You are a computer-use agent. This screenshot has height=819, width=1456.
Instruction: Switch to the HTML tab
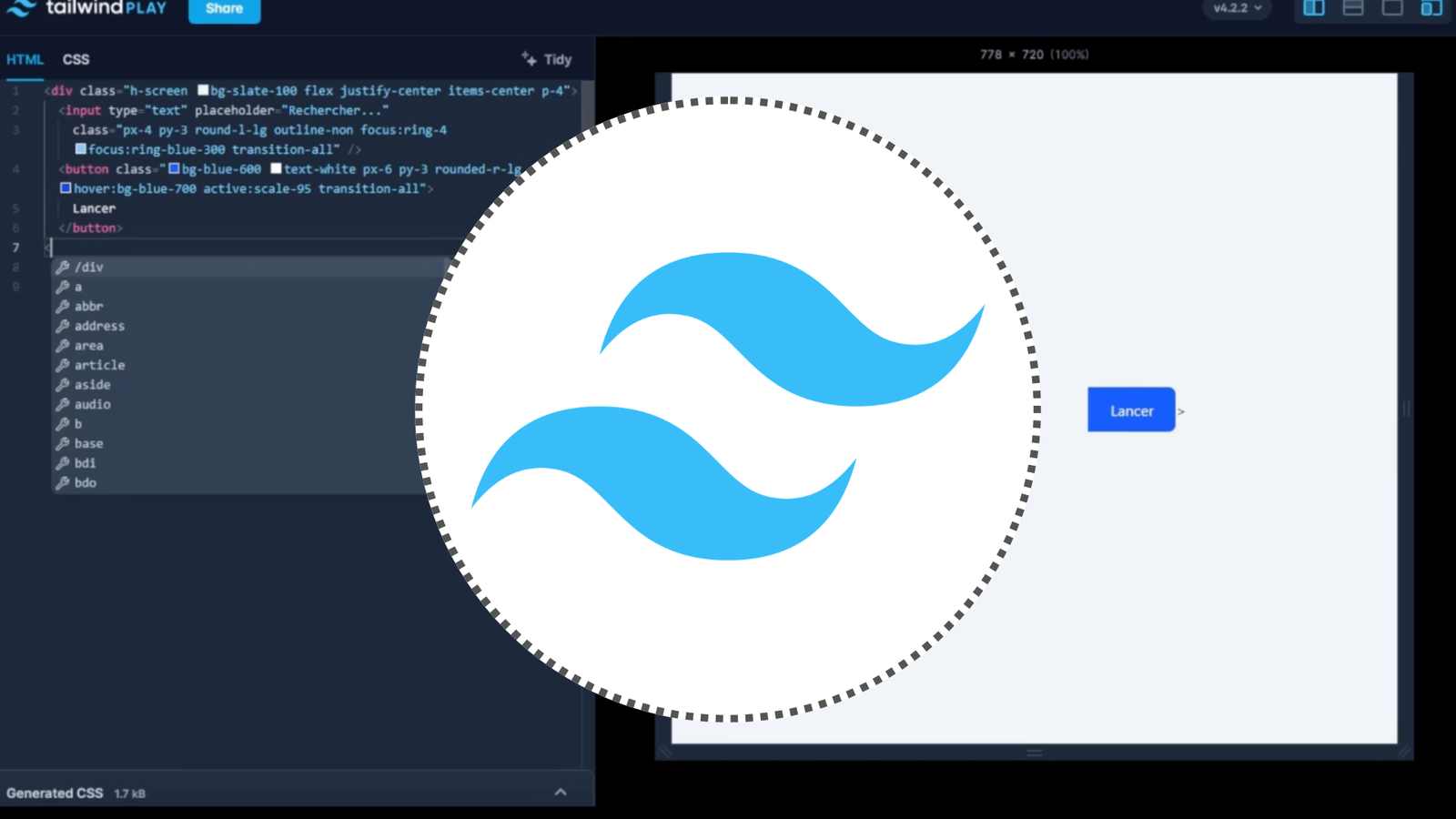click(x=25, y=59)
